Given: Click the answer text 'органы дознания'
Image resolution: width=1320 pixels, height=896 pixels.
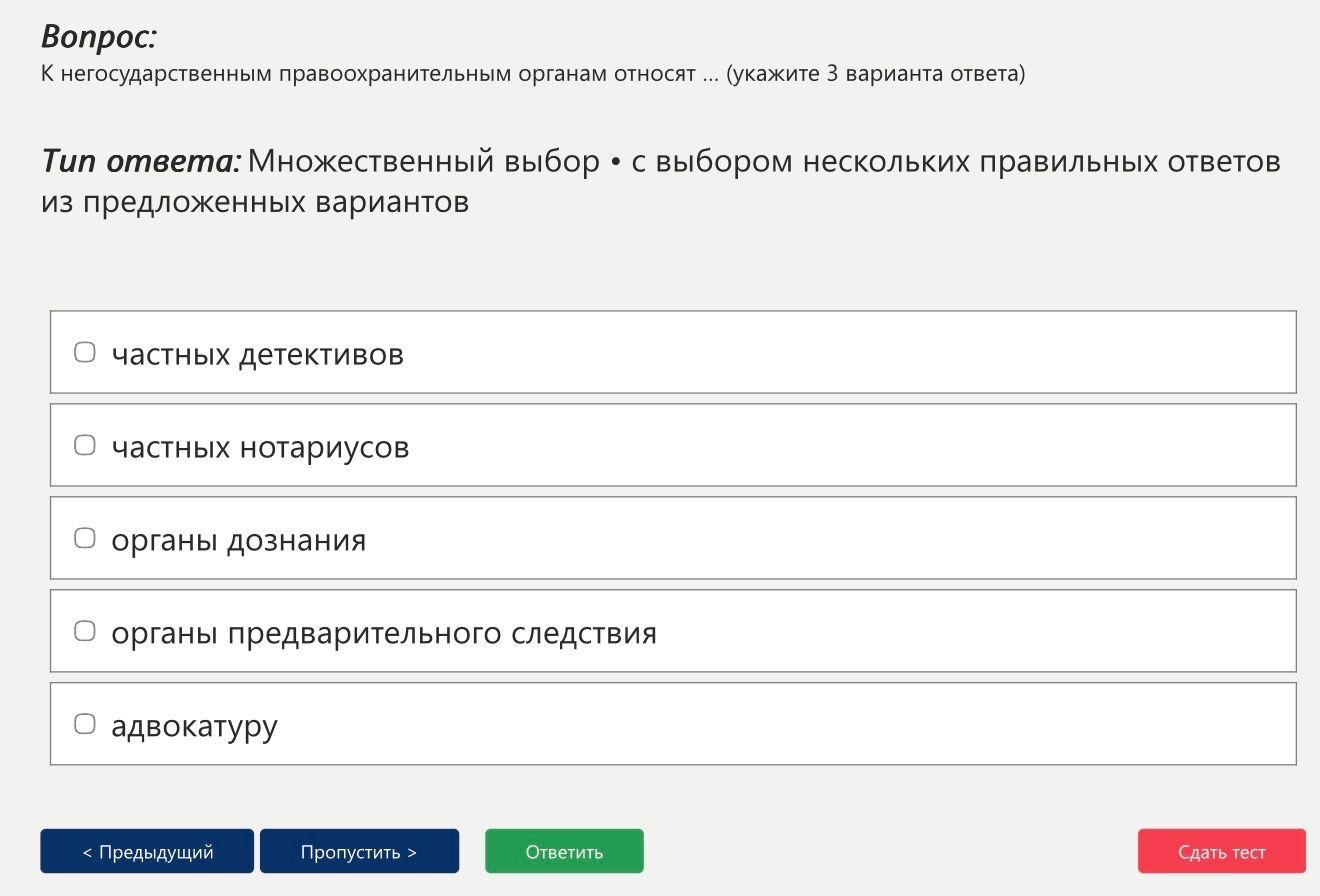Looking at the screenshot, I should (239, 541).
